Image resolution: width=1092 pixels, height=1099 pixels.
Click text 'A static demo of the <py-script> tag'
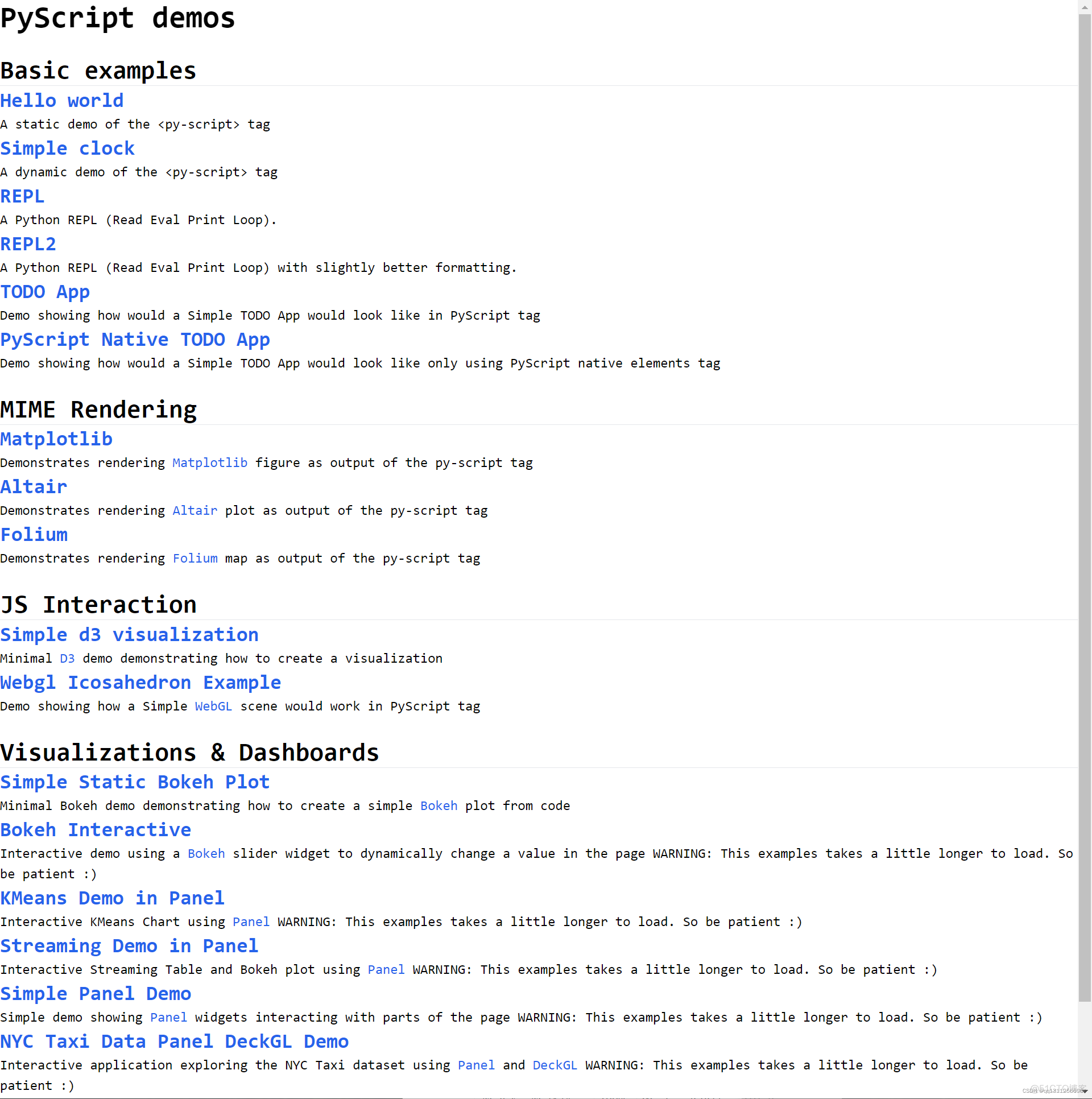pyautogui.click(x=135, y=125)
